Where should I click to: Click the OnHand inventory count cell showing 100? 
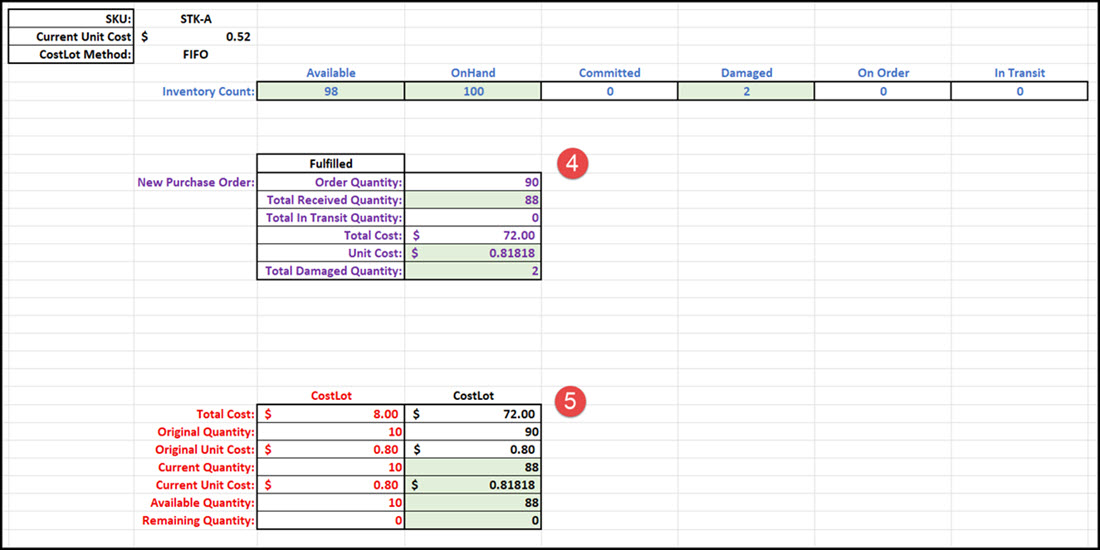(x=473, y=91)
